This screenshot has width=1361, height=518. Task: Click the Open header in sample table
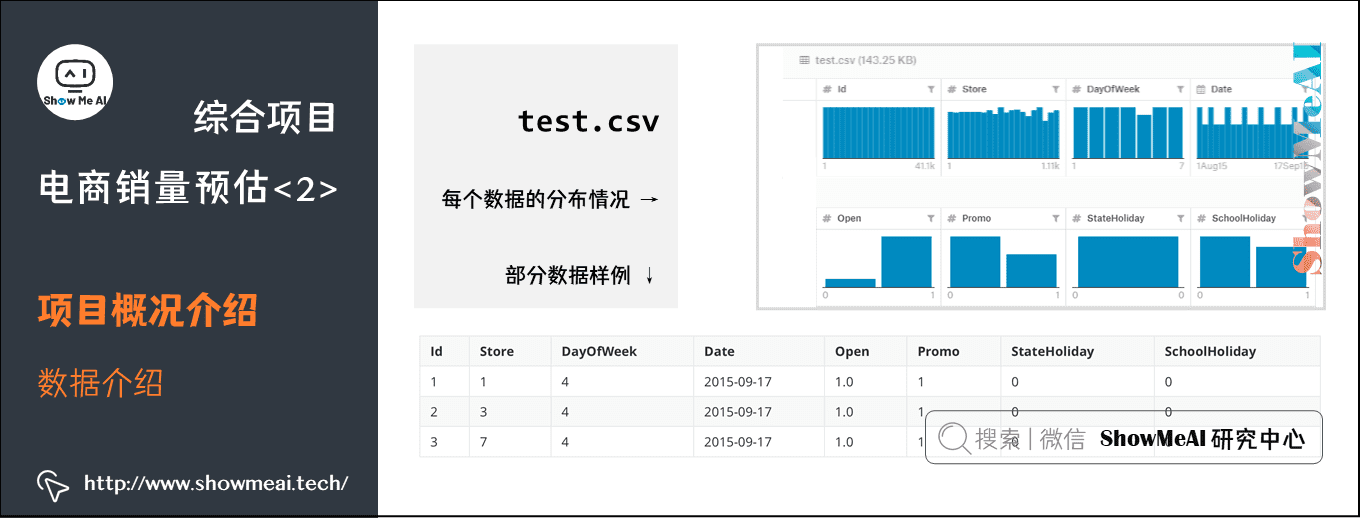tap(852, 352)
